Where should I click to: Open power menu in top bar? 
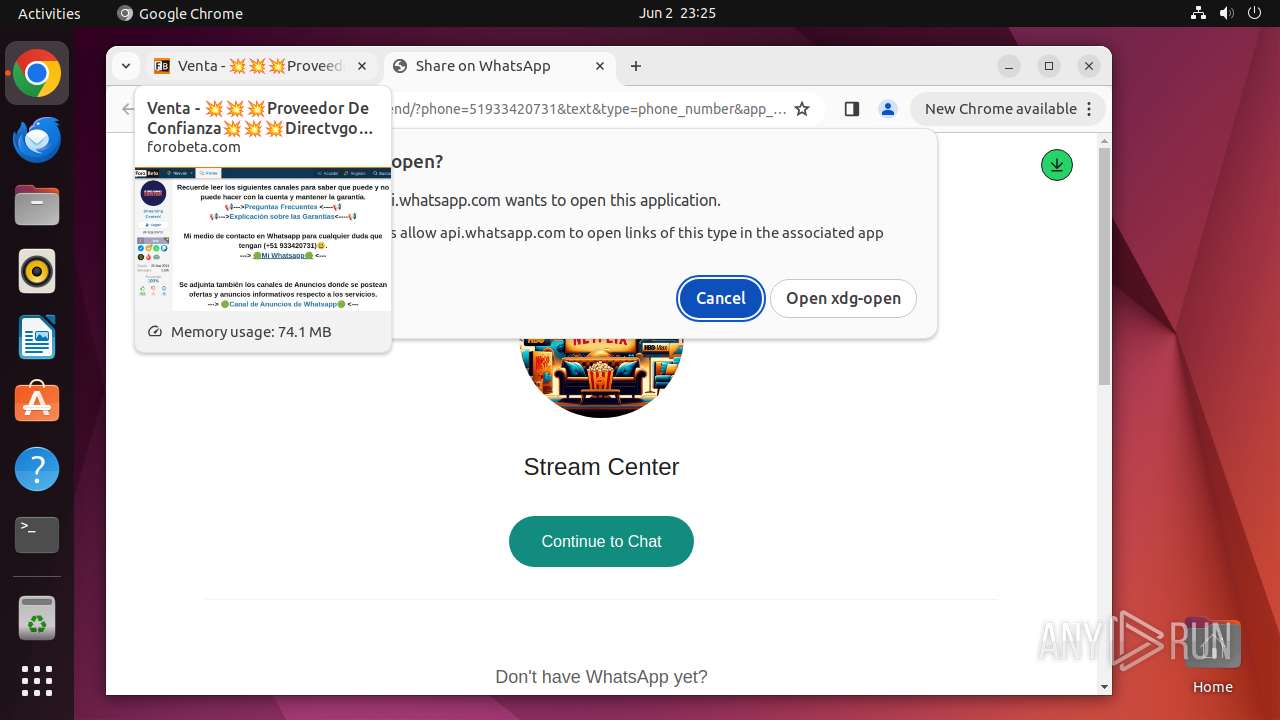(x=1255, y=13)
